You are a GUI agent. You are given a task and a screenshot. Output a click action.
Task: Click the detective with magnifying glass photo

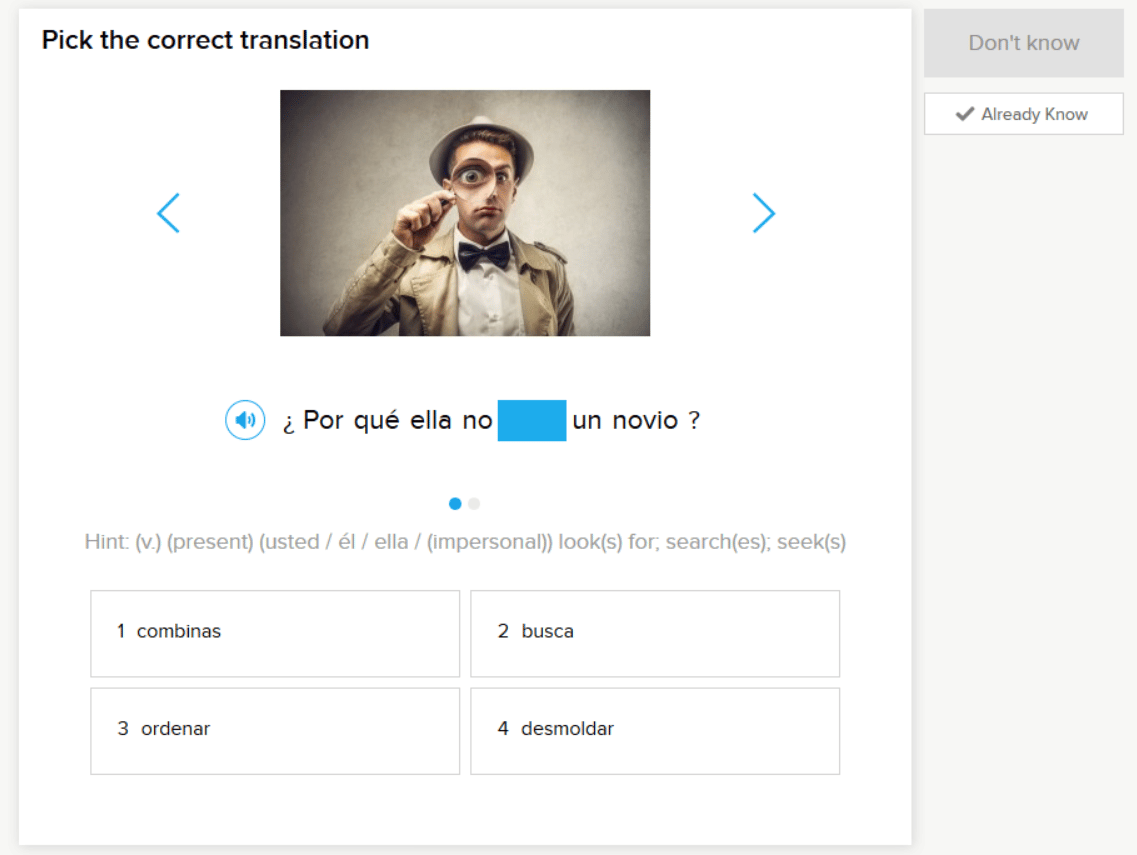point(465,213)
